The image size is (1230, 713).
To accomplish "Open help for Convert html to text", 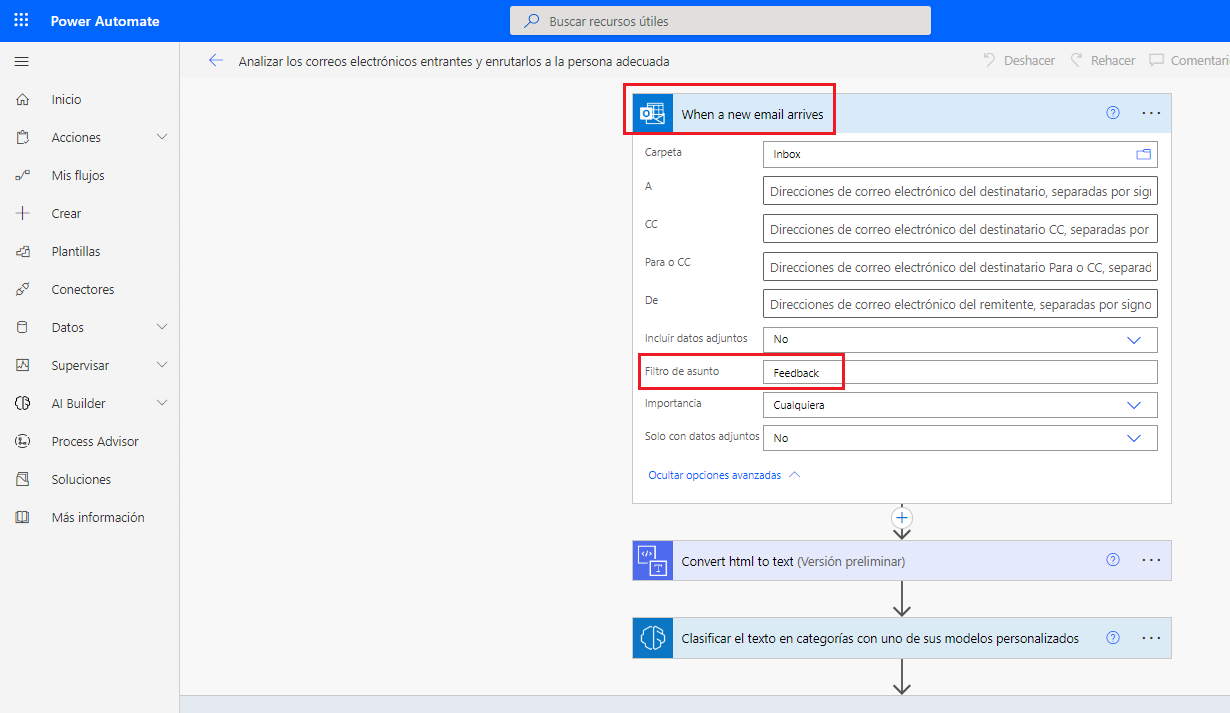I will pos(1113,560).
